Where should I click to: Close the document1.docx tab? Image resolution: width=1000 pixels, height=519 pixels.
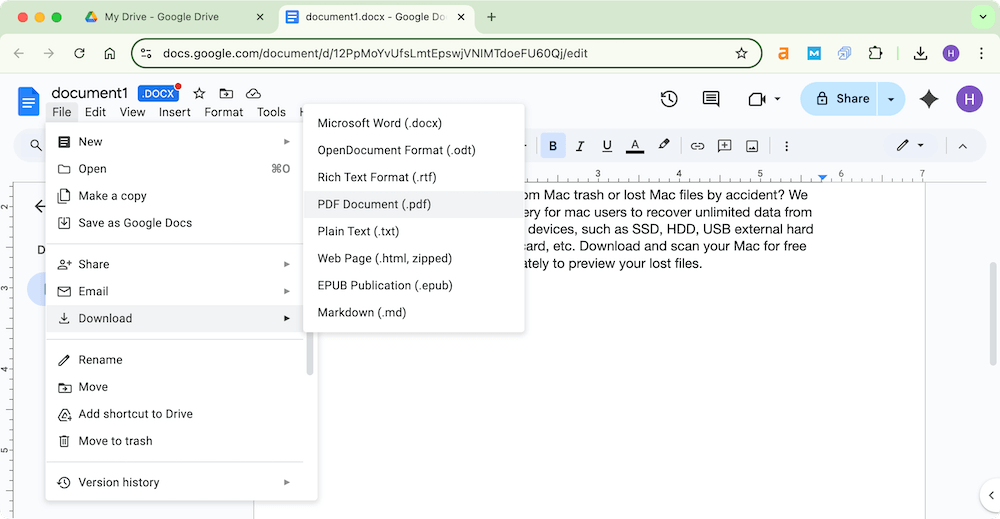(x=461, y=17)
